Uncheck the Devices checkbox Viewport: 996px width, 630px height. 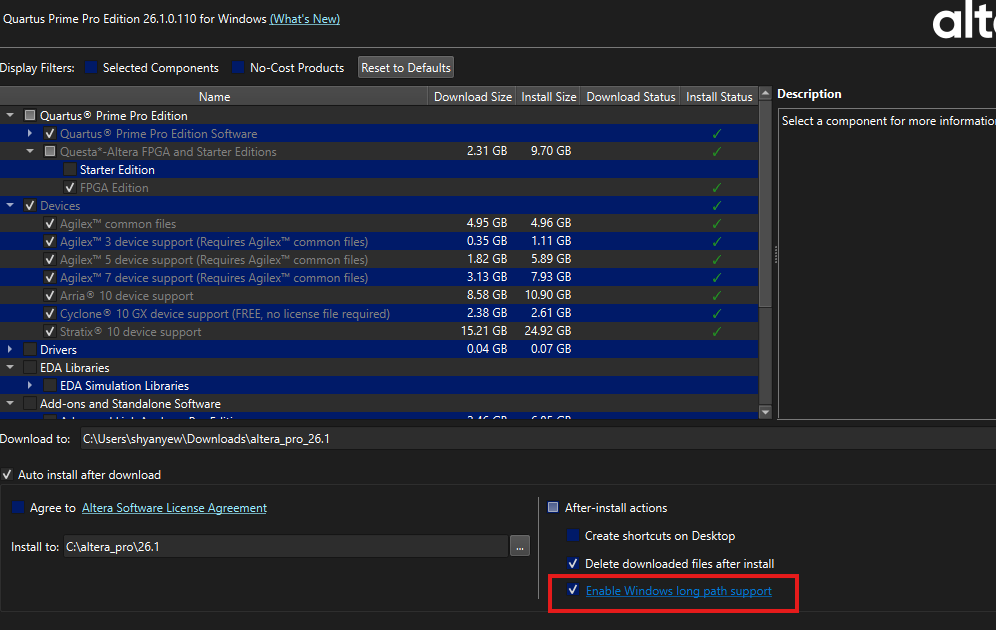[30, 205]
